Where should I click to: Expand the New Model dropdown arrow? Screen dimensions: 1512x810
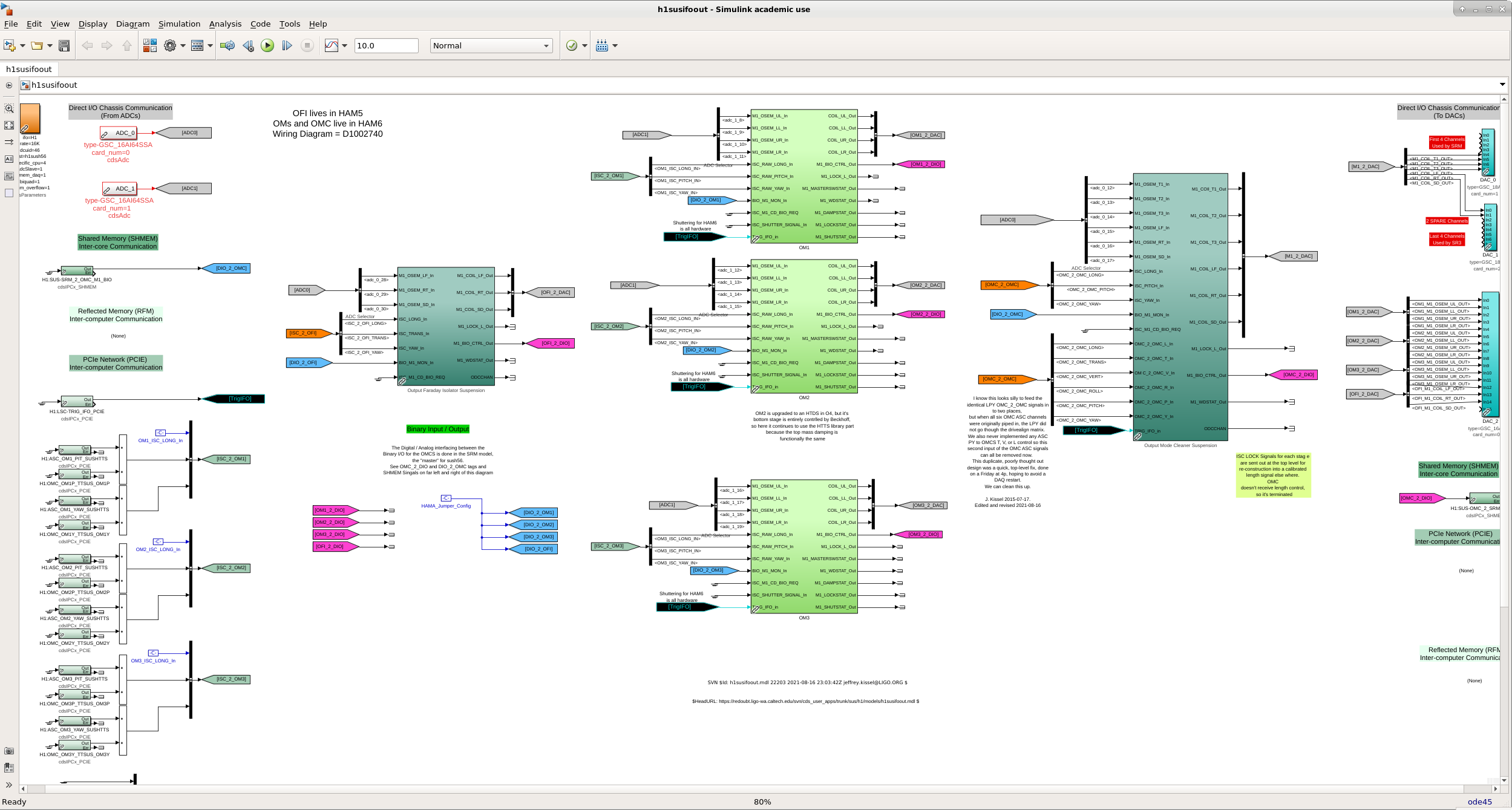click(x=22, y=45)
